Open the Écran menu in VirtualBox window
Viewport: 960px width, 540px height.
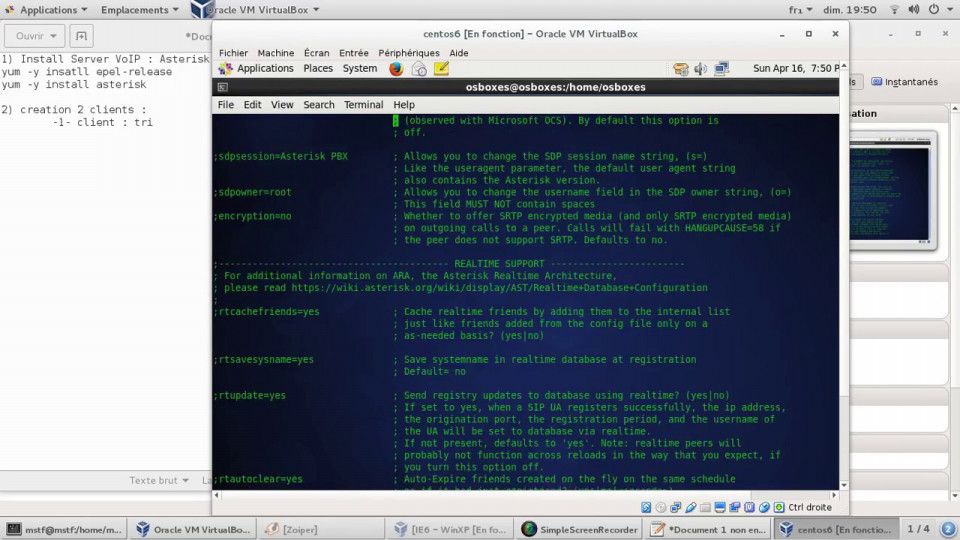pyautogui.click(x=317, y=53)
